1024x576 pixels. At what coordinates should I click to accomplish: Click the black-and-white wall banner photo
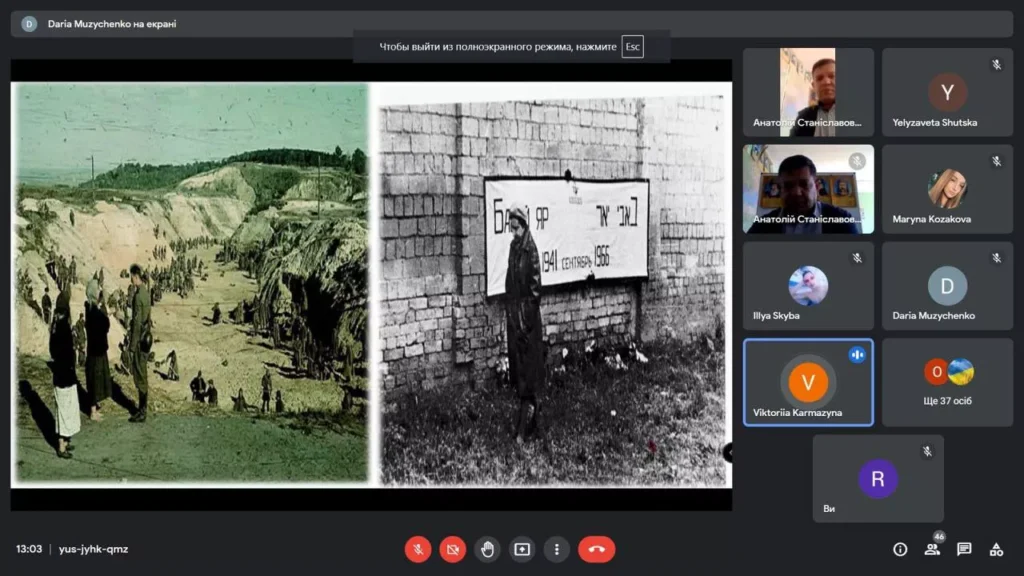click(x=552, y=291)
